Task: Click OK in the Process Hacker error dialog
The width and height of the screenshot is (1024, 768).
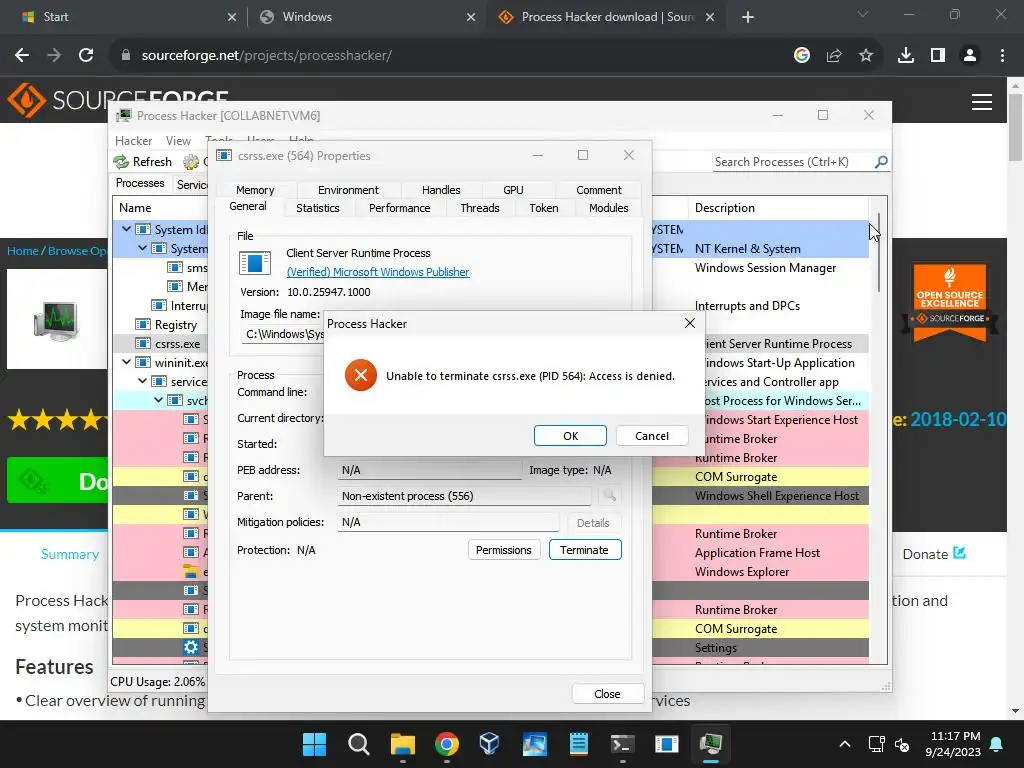Action: click(x=570, y=436)
